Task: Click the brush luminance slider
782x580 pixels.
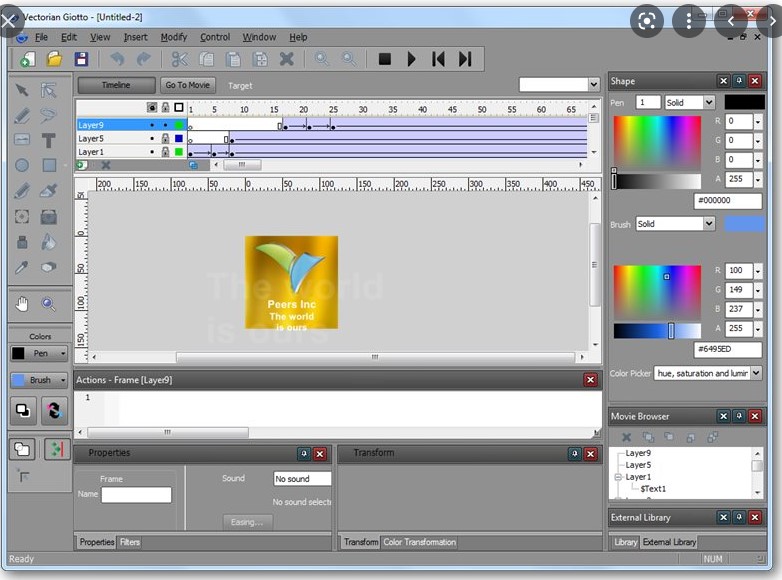Action: pos(657,331)
